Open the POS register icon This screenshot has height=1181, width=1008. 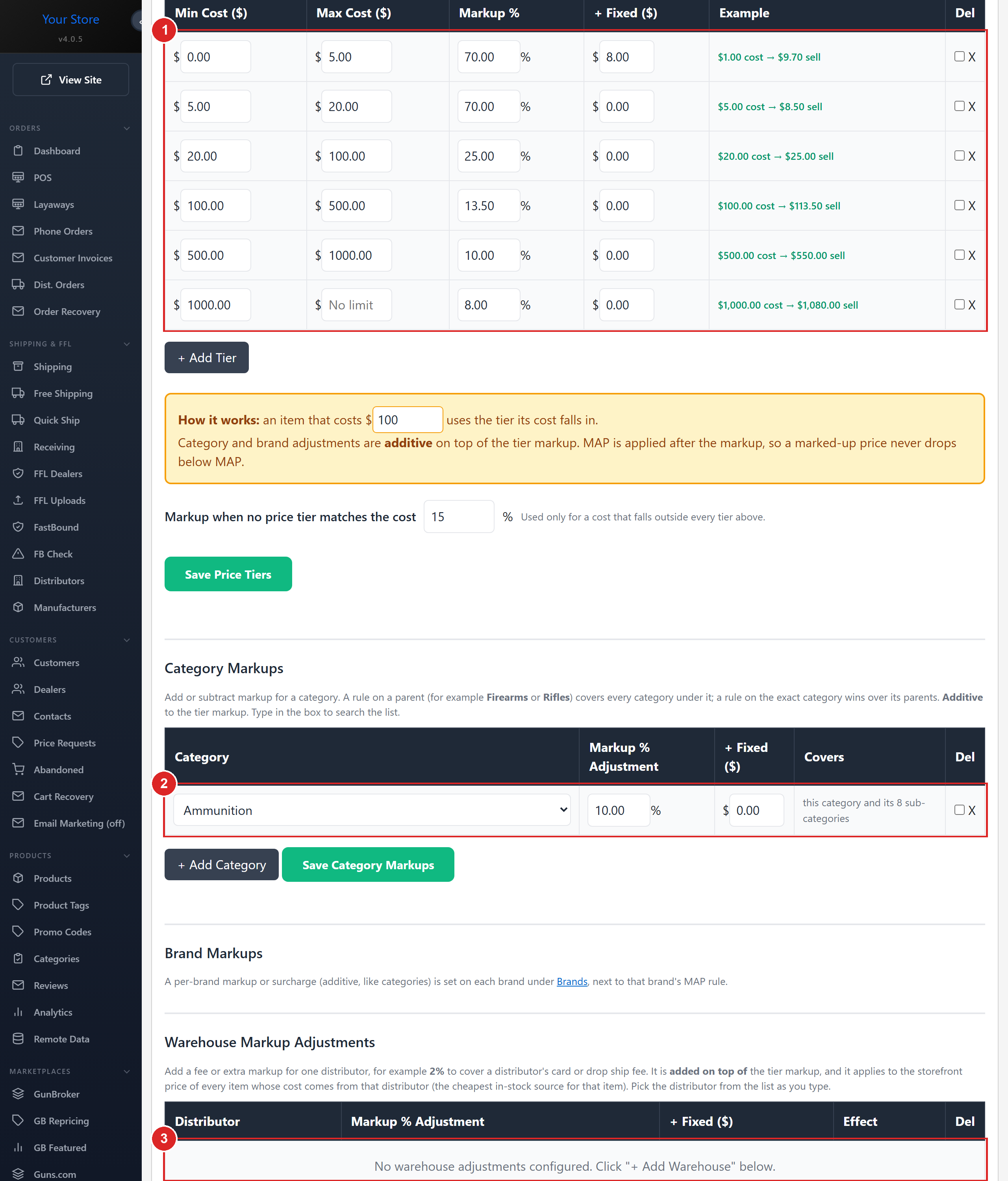click(x=18, y=177)
